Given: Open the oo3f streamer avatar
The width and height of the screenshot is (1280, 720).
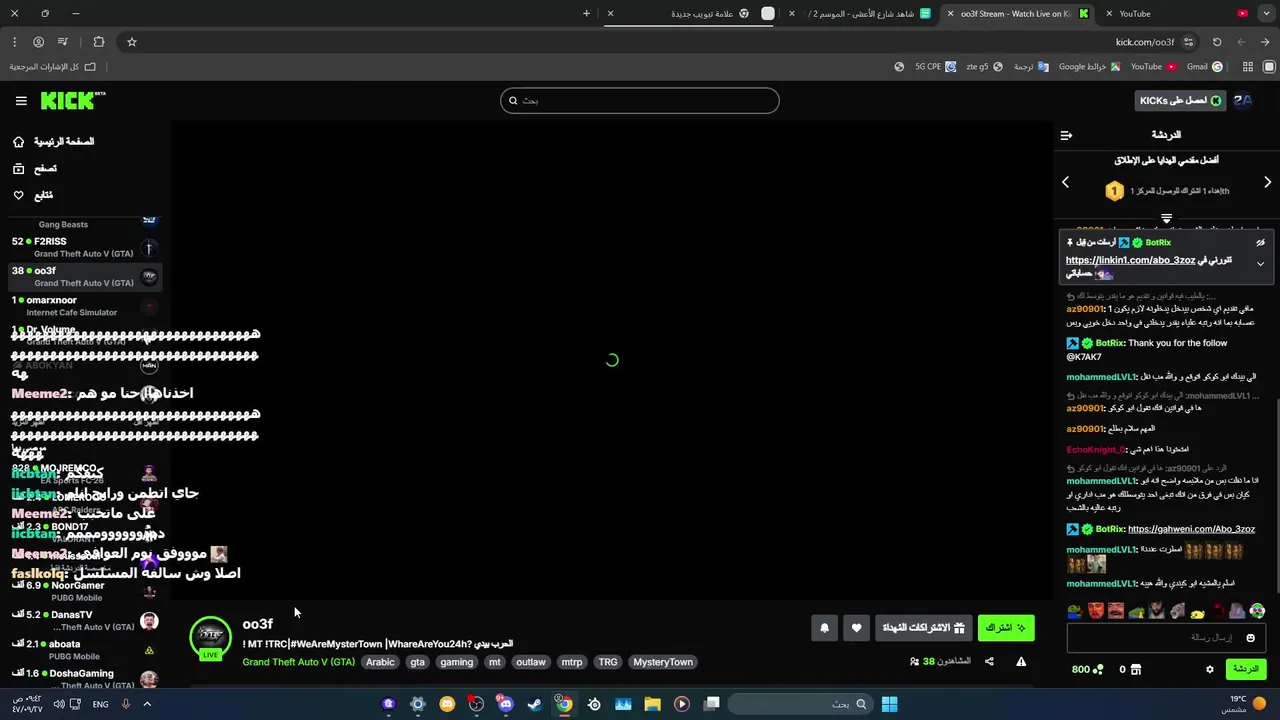Looking at the screenshot, I should coord(210,636).
